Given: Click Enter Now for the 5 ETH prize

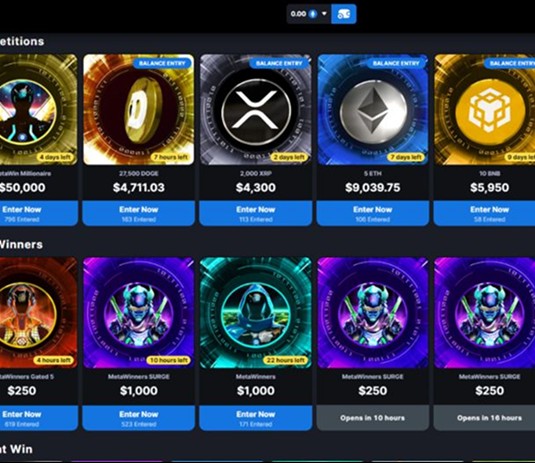Looking at the screenshot, I should tap(373, 213).
